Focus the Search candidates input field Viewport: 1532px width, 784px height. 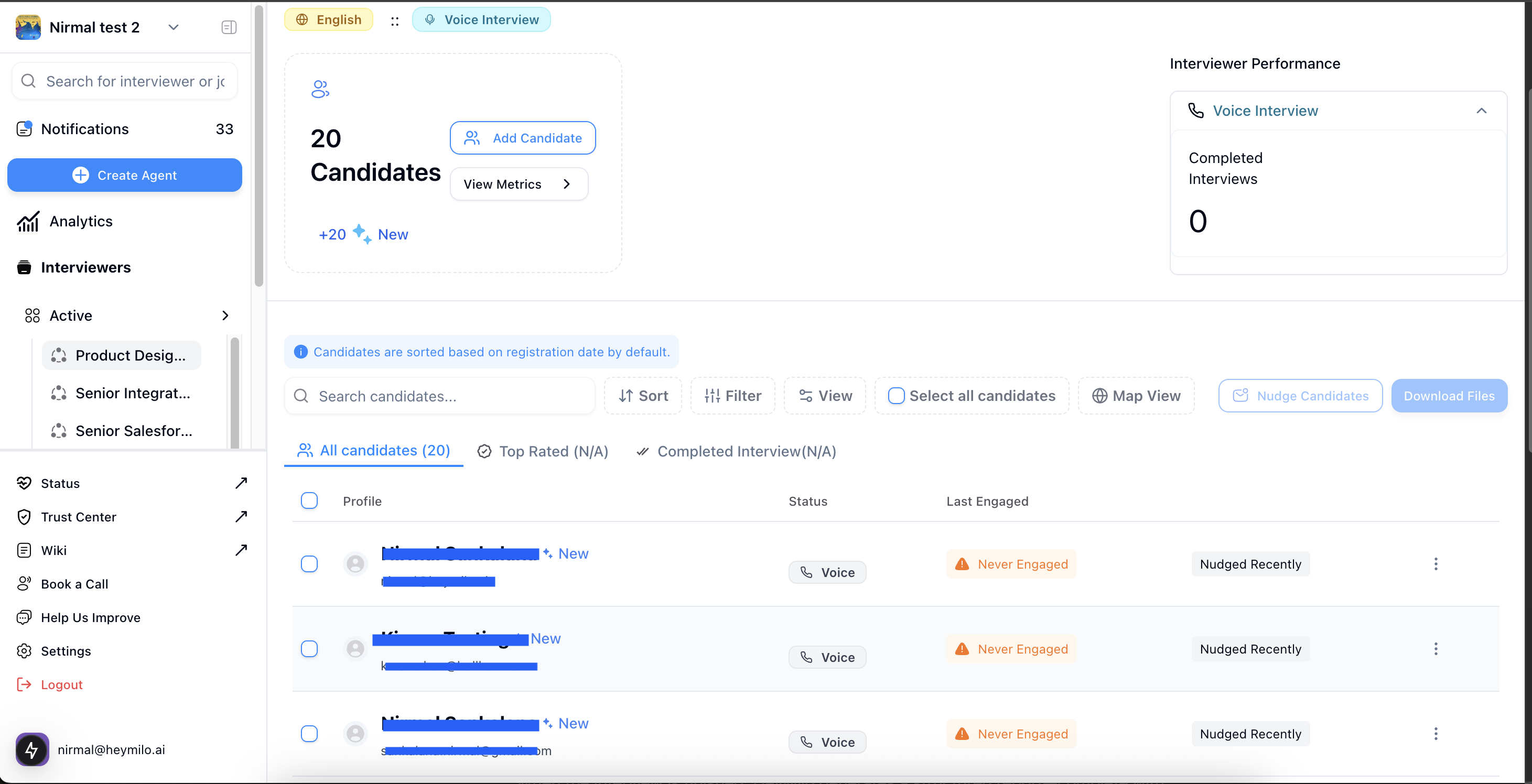[452, 396]
